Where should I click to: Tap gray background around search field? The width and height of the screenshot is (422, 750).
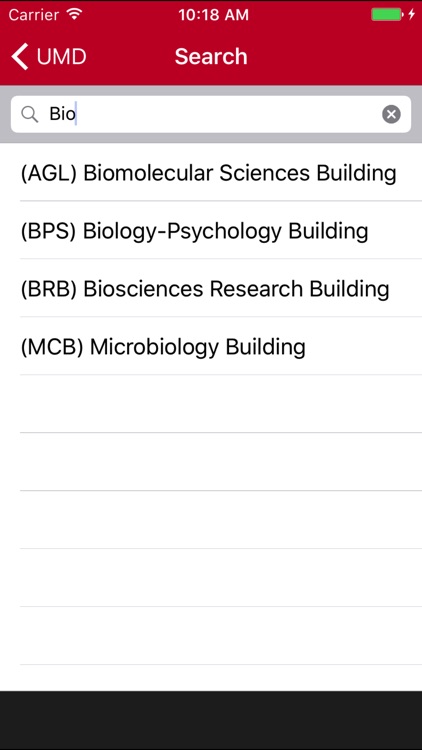tap(211, 90)
